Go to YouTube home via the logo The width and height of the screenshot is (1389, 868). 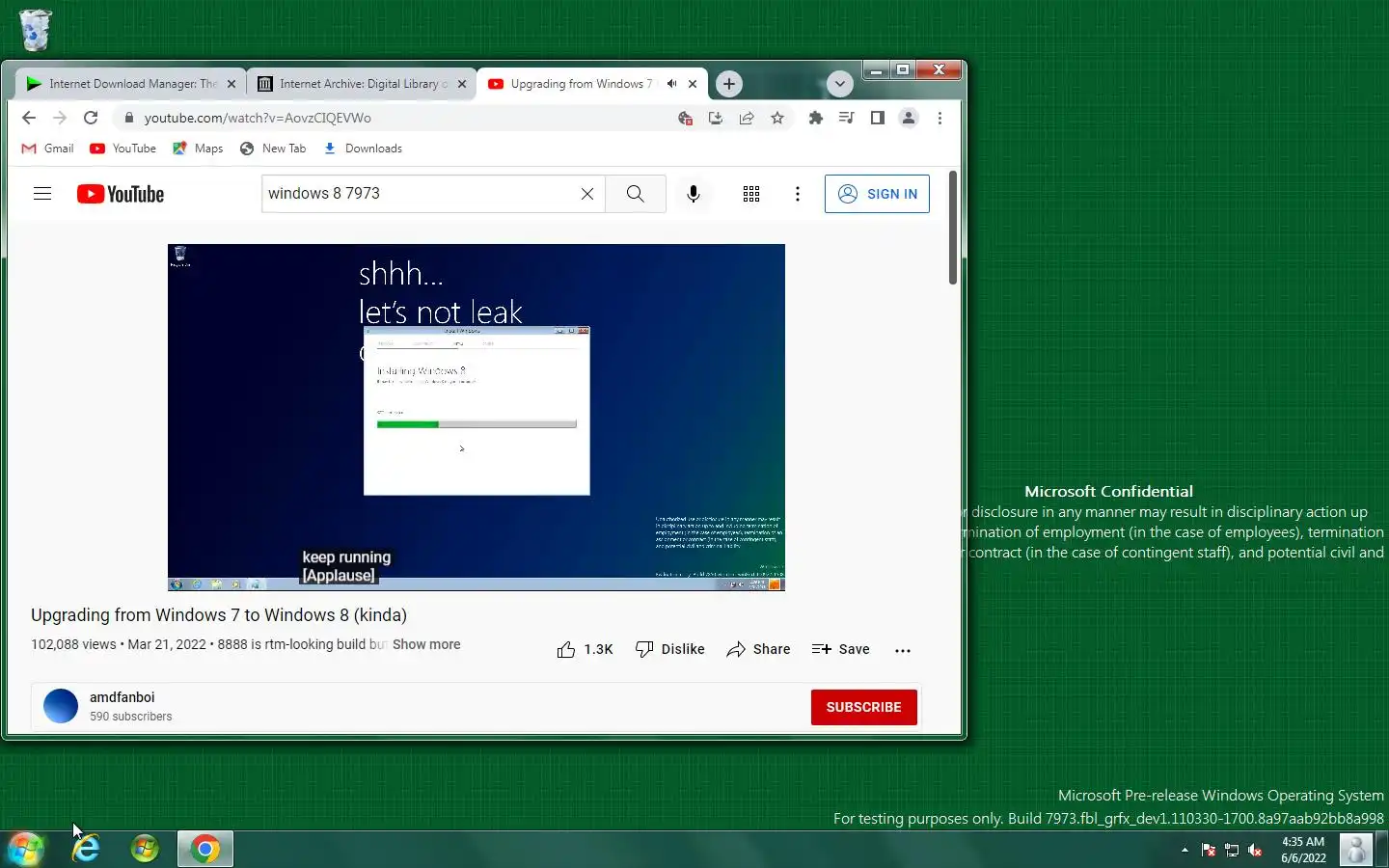(x=121, y=194)
